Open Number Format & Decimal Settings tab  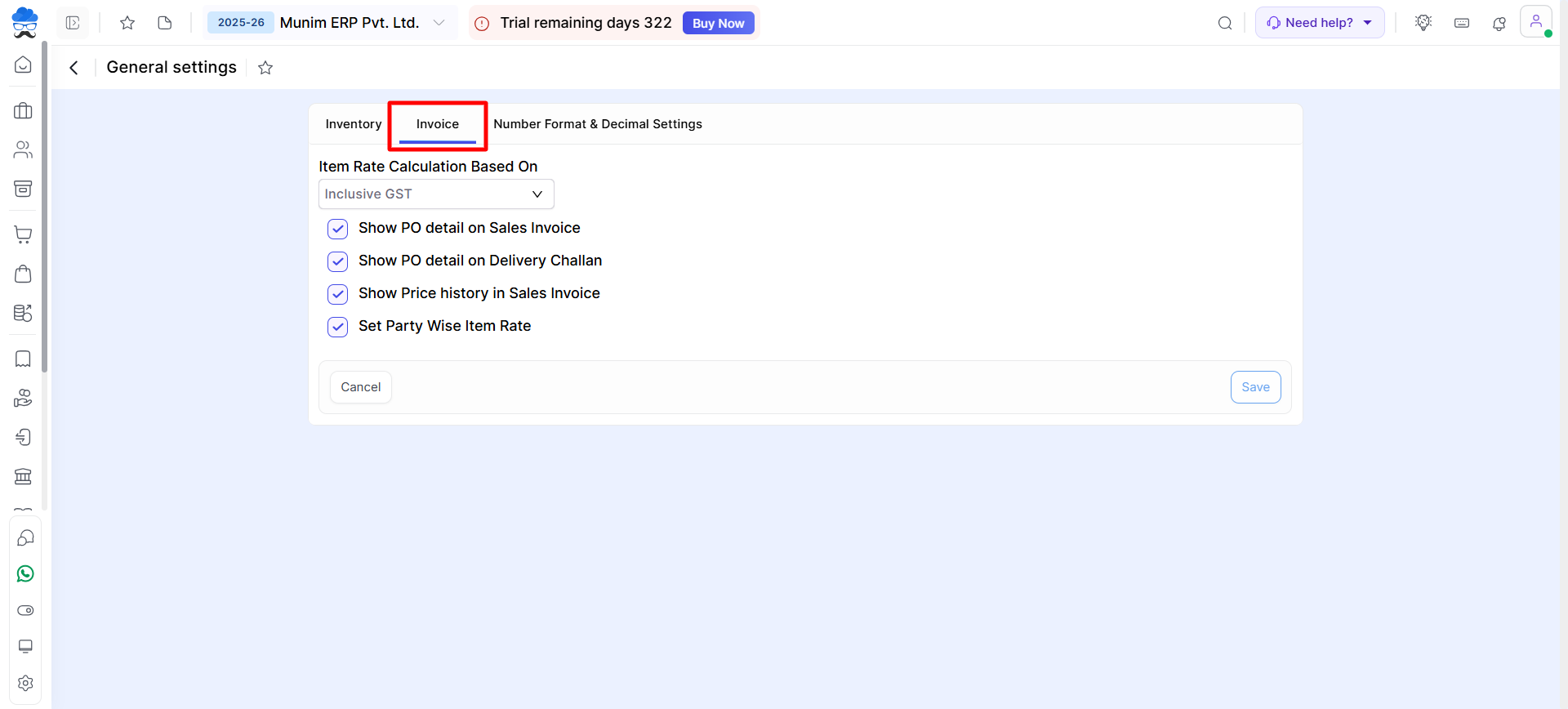597,124
